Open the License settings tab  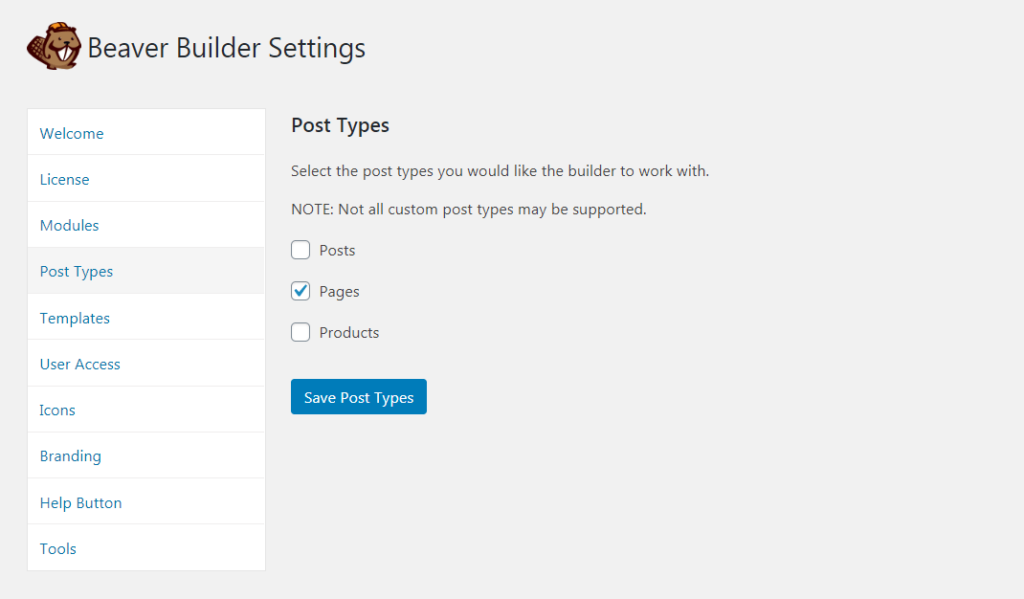point(64,179)
